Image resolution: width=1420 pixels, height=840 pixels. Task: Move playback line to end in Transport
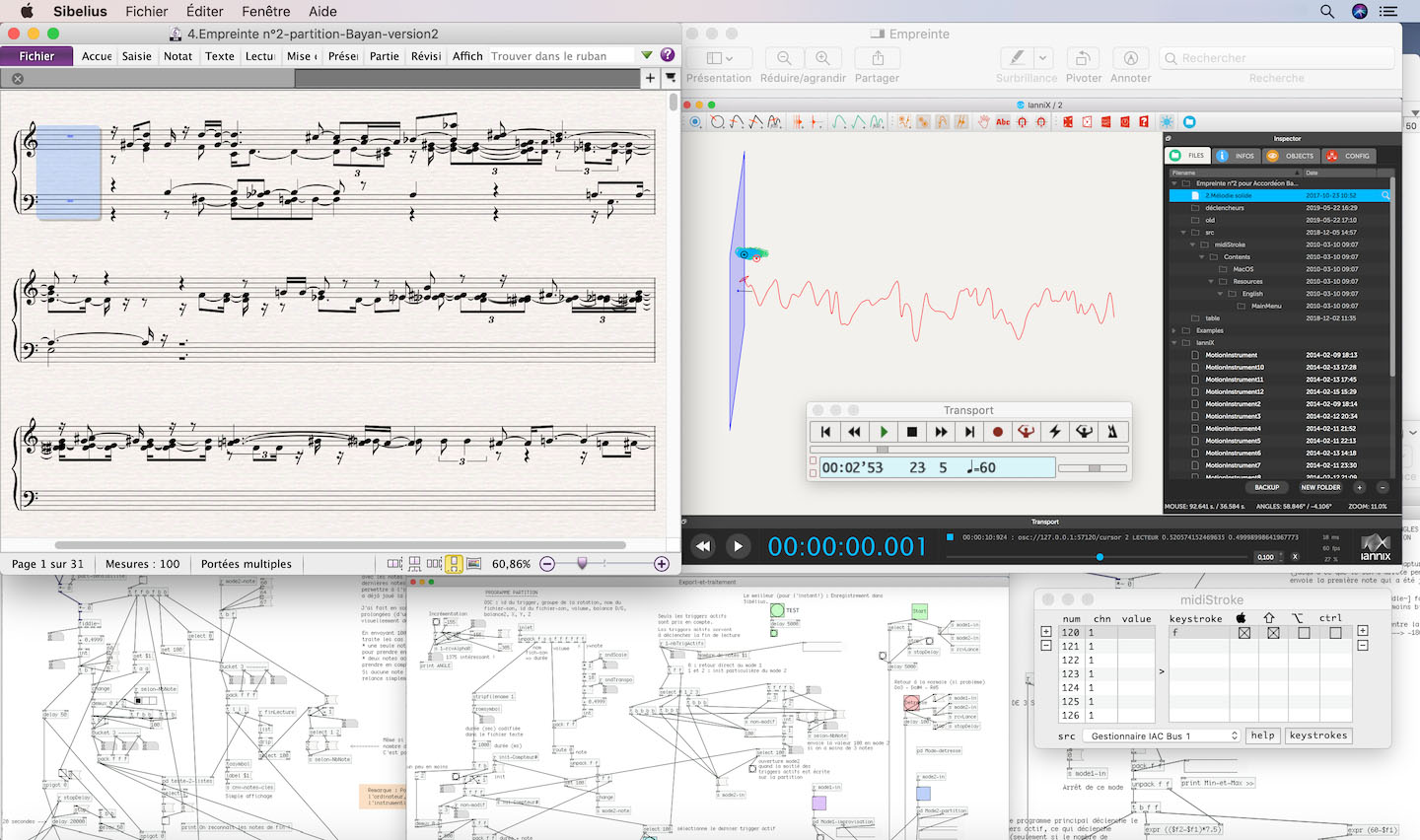point(969,432)
